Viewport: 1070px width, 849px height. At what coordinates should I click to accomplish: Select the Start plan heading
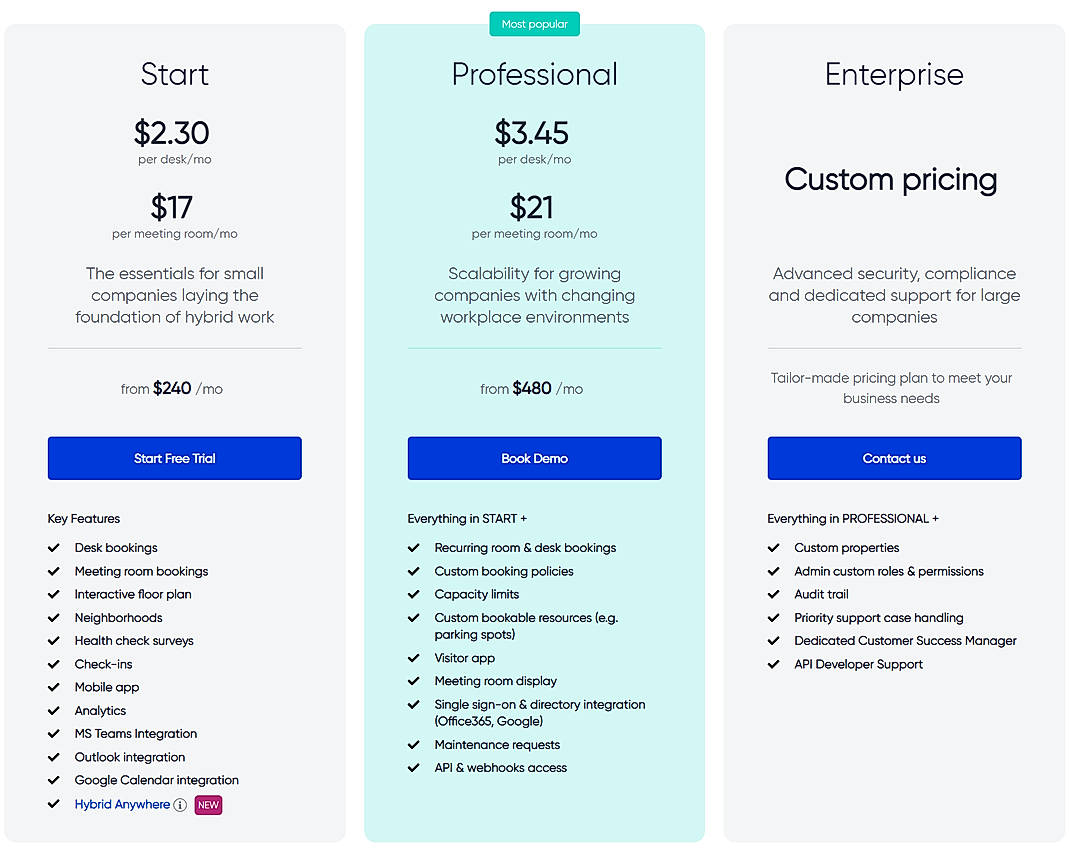(174, 74)
